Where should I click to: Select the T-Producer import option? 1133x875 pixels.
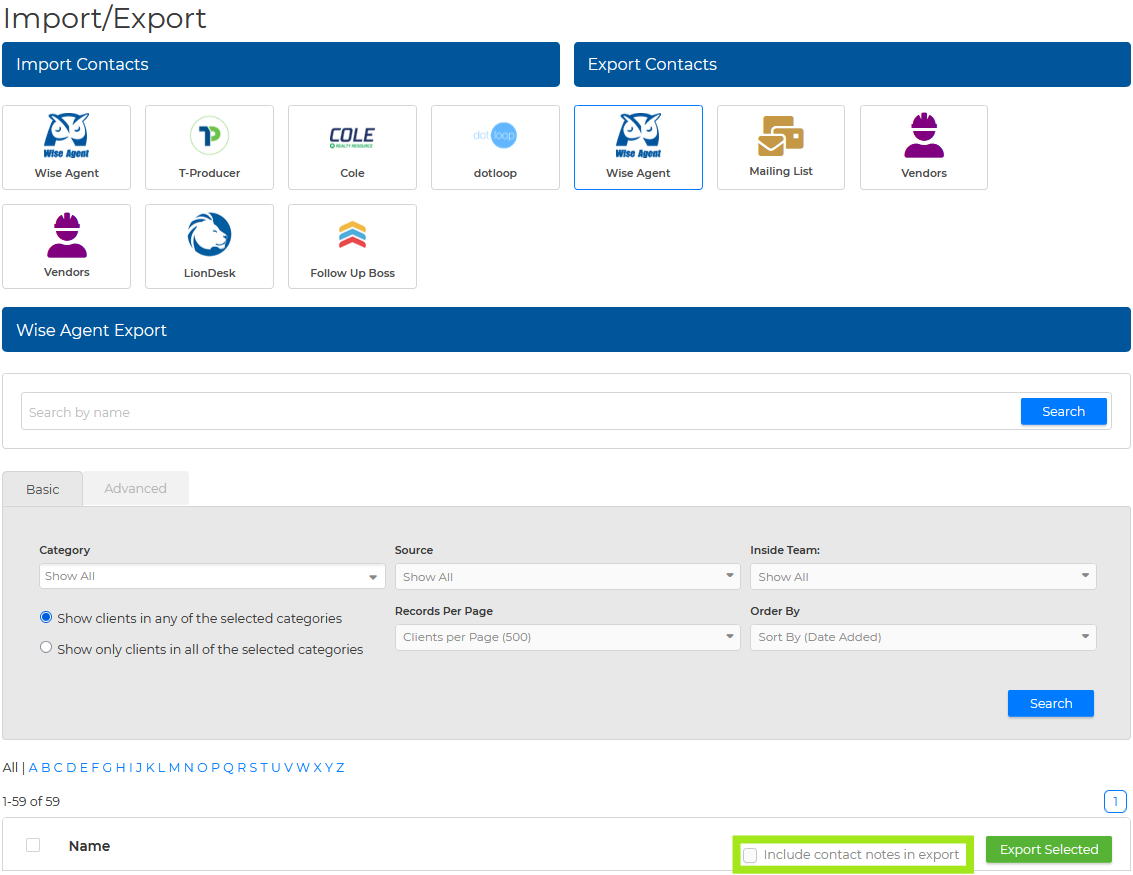(x=210, y=147)
